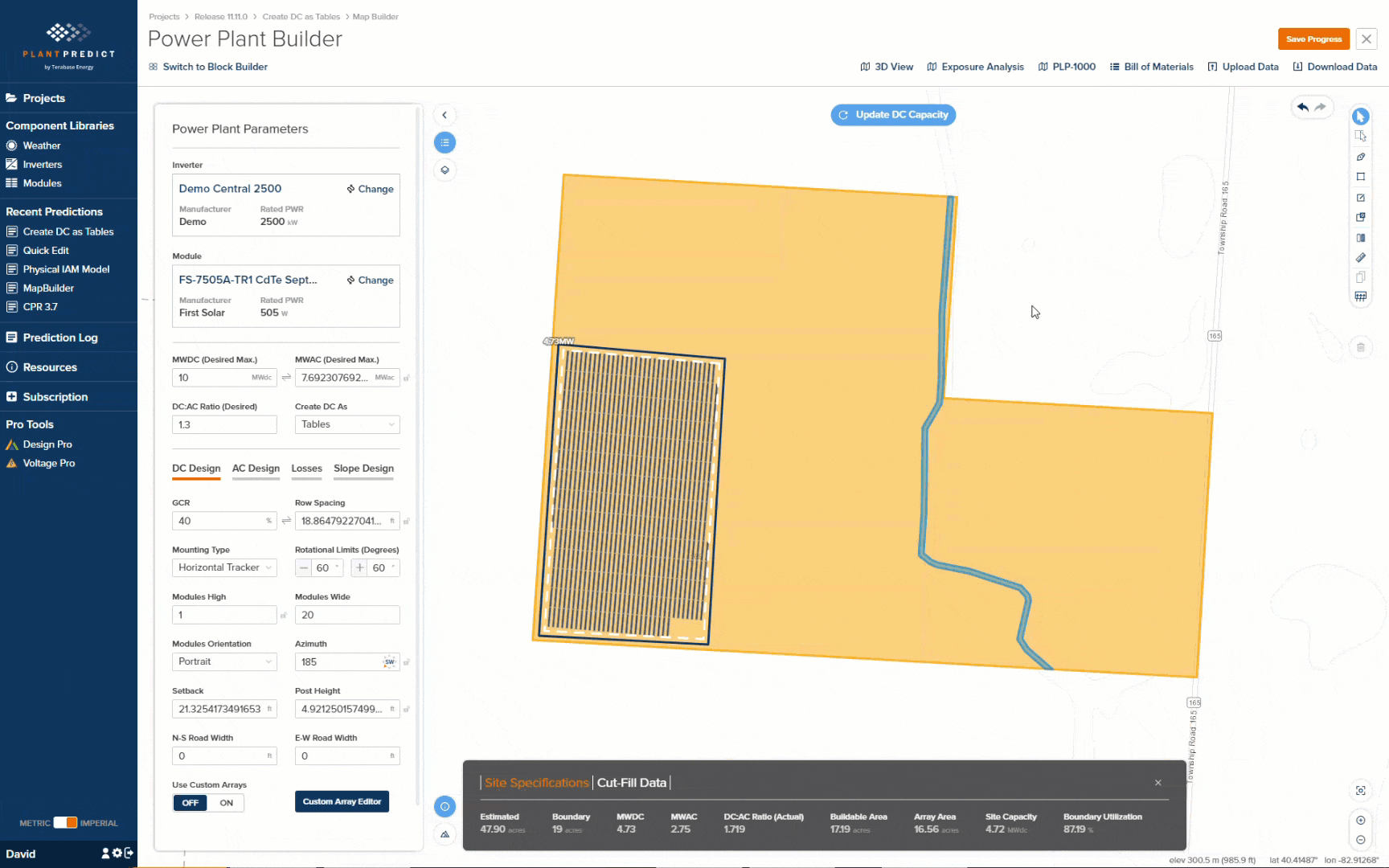This screenshot has width=1389, height=868.
Task: Change the Demo Central 2500 inverter
Action: (371, 189)
